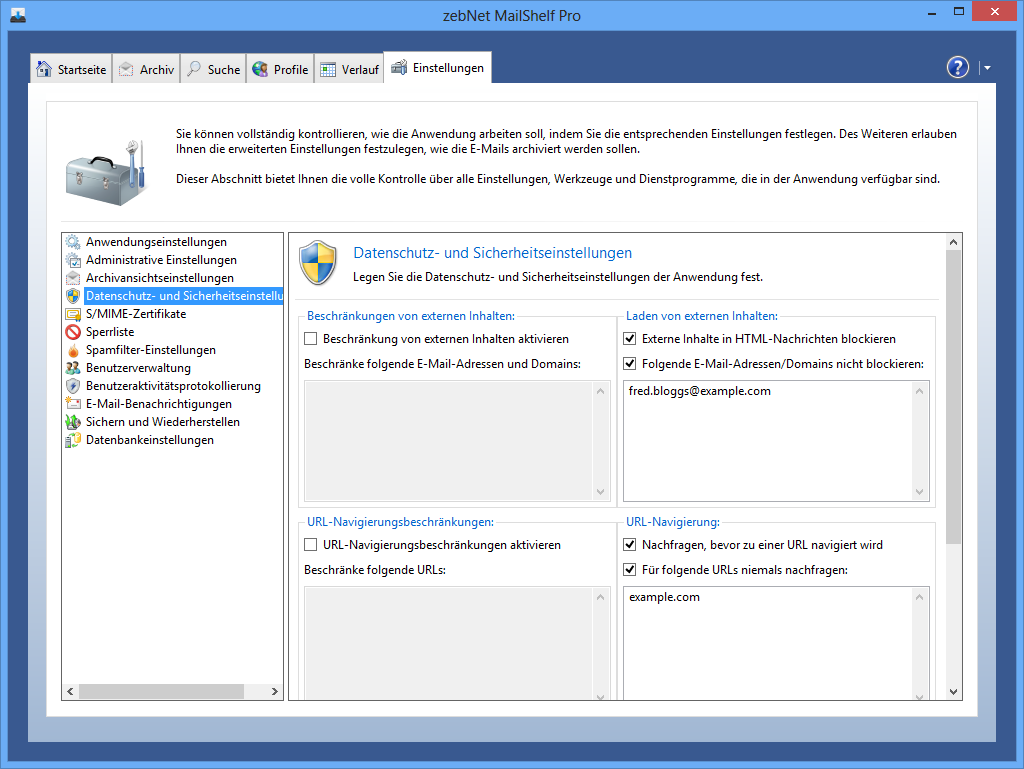The width and height of the screenshot is (1024, 769).
Task: Show the Verlauf tab
Action: coord(349,69)
